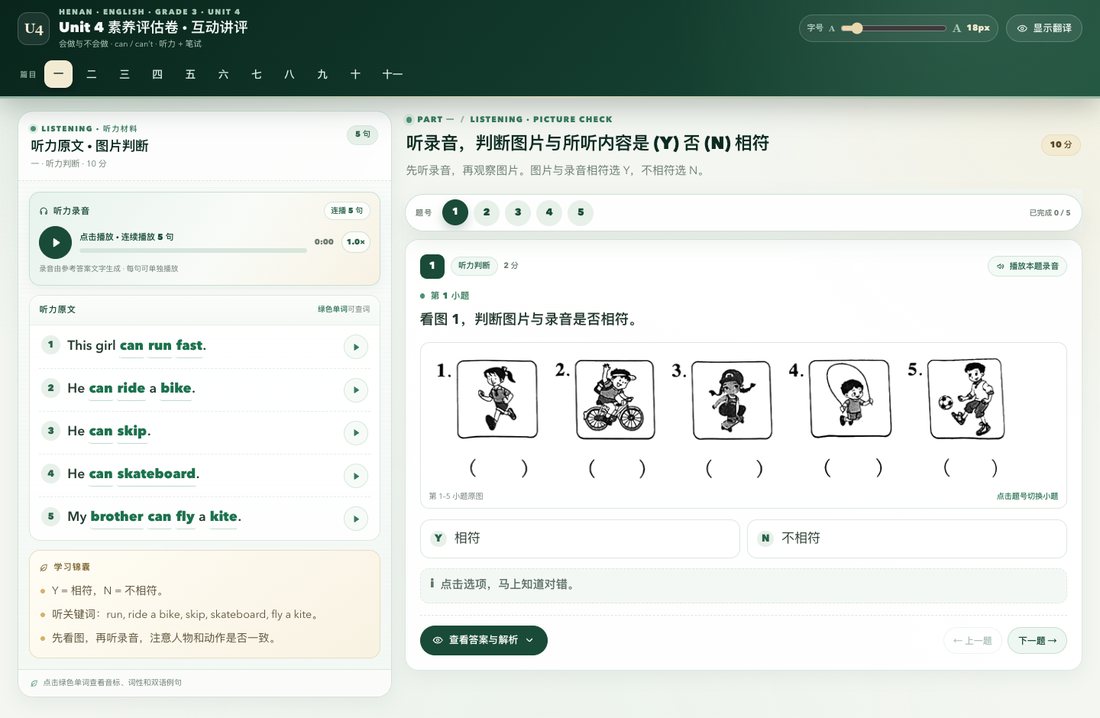Go to question number 3
1100x718 pixels.
518,212
